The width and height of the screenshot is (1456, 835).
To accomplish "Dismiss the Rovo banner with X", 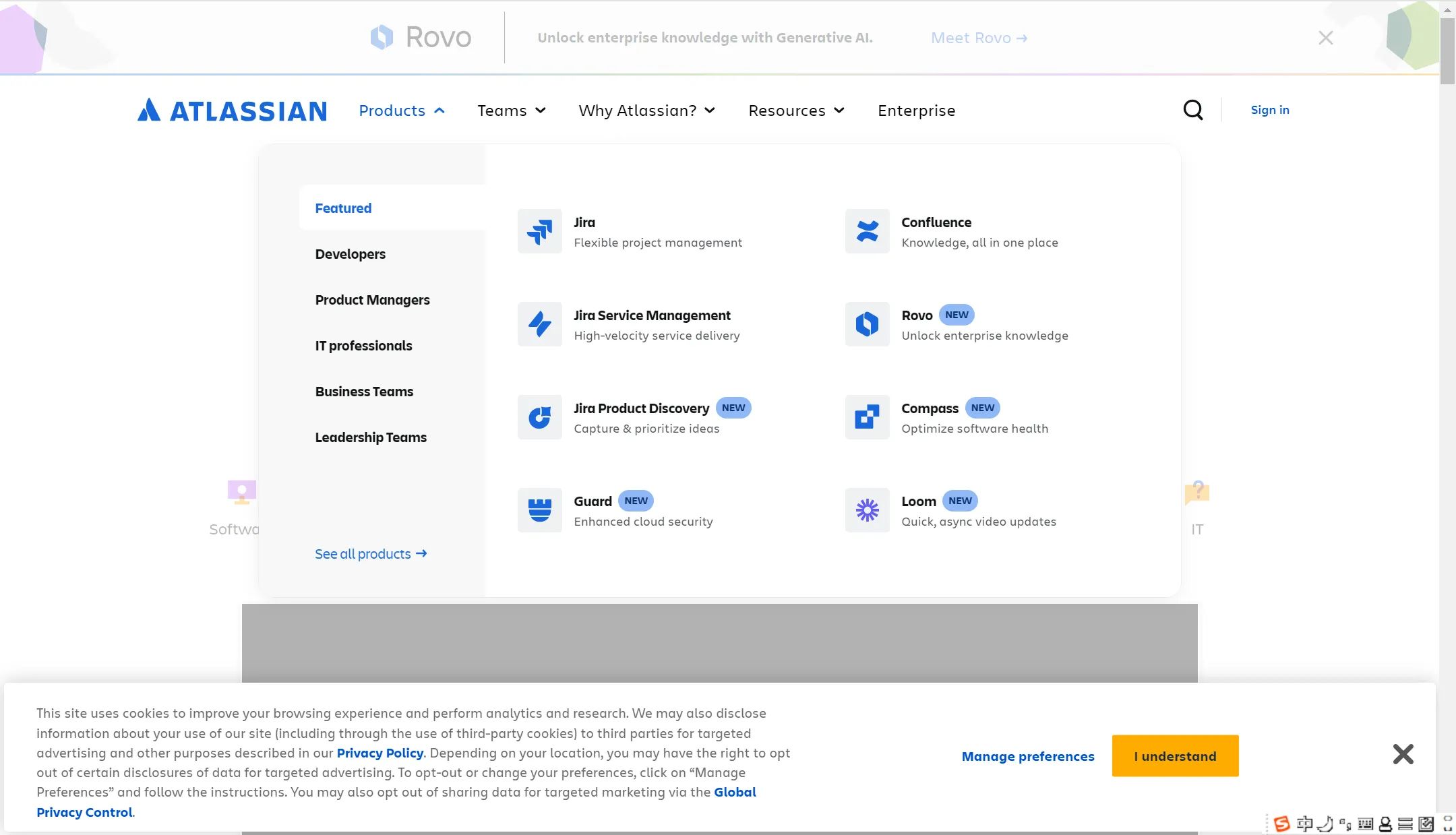I will [1325, 38].
